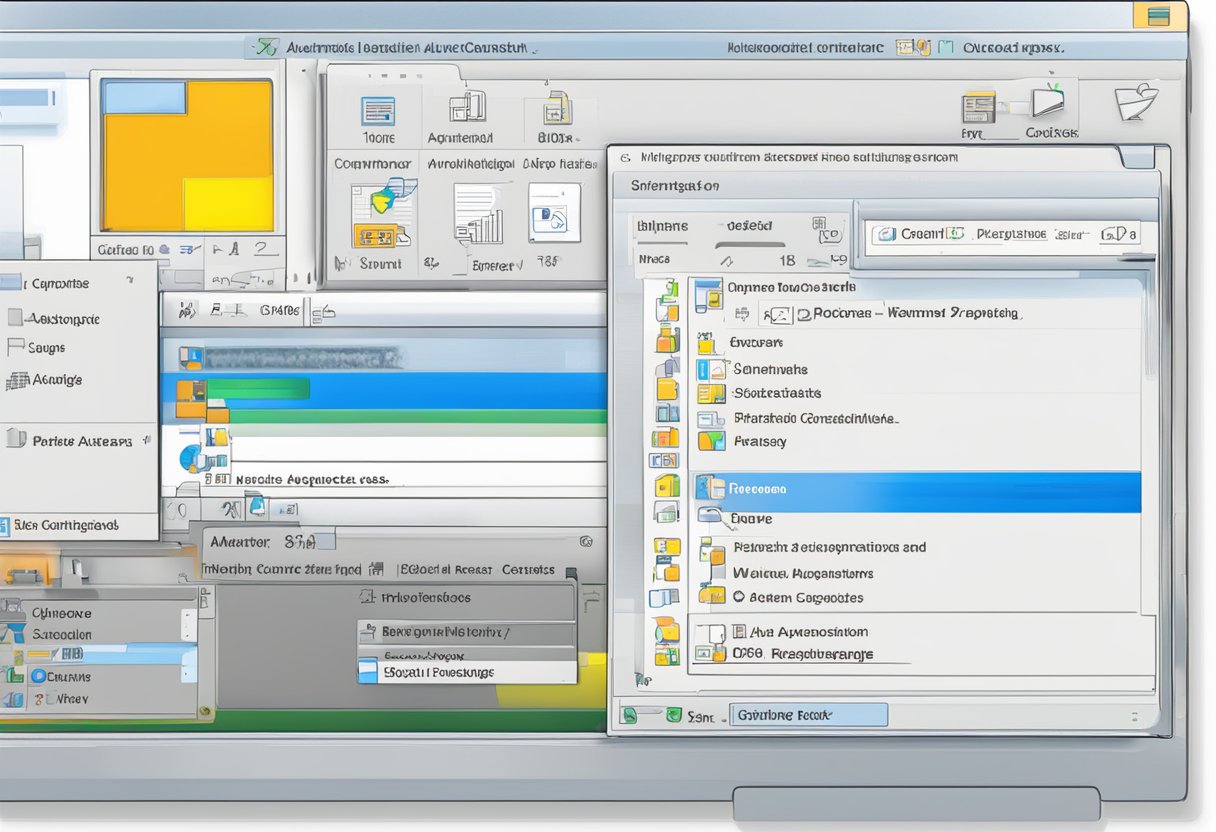Open the stamped page icon under 'Ondeo hashes'

tap(554, 212)
